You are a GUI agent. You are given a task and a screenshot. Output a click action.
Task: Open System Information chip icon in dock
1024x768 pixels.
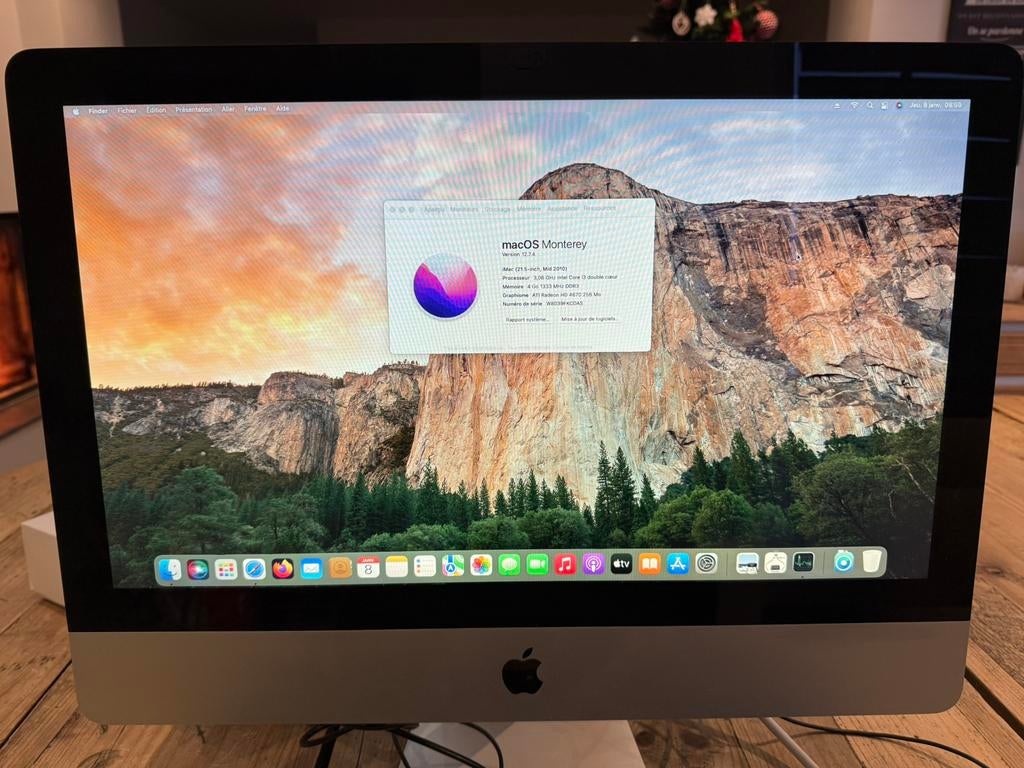click(x=775, y=562)
